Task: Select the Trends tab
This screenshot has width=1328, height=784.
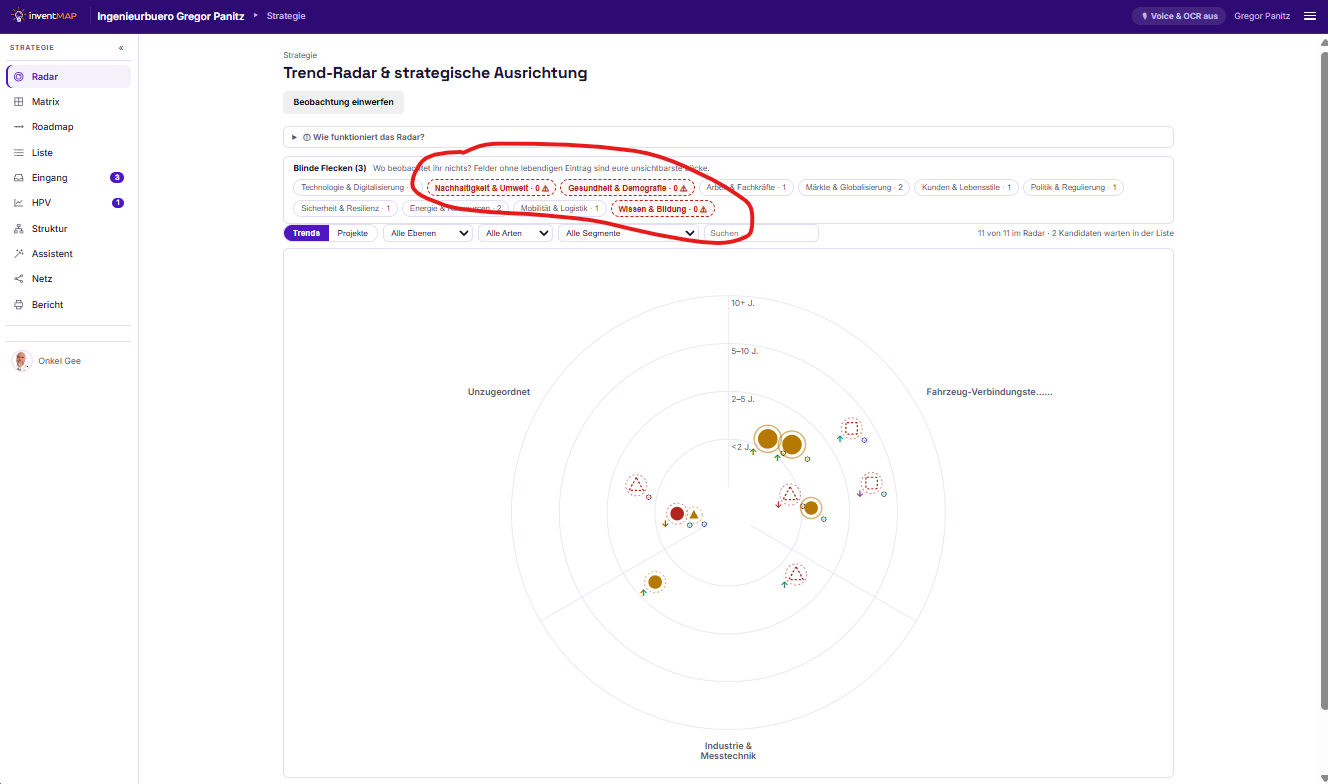Action: (x=306, y=233)
